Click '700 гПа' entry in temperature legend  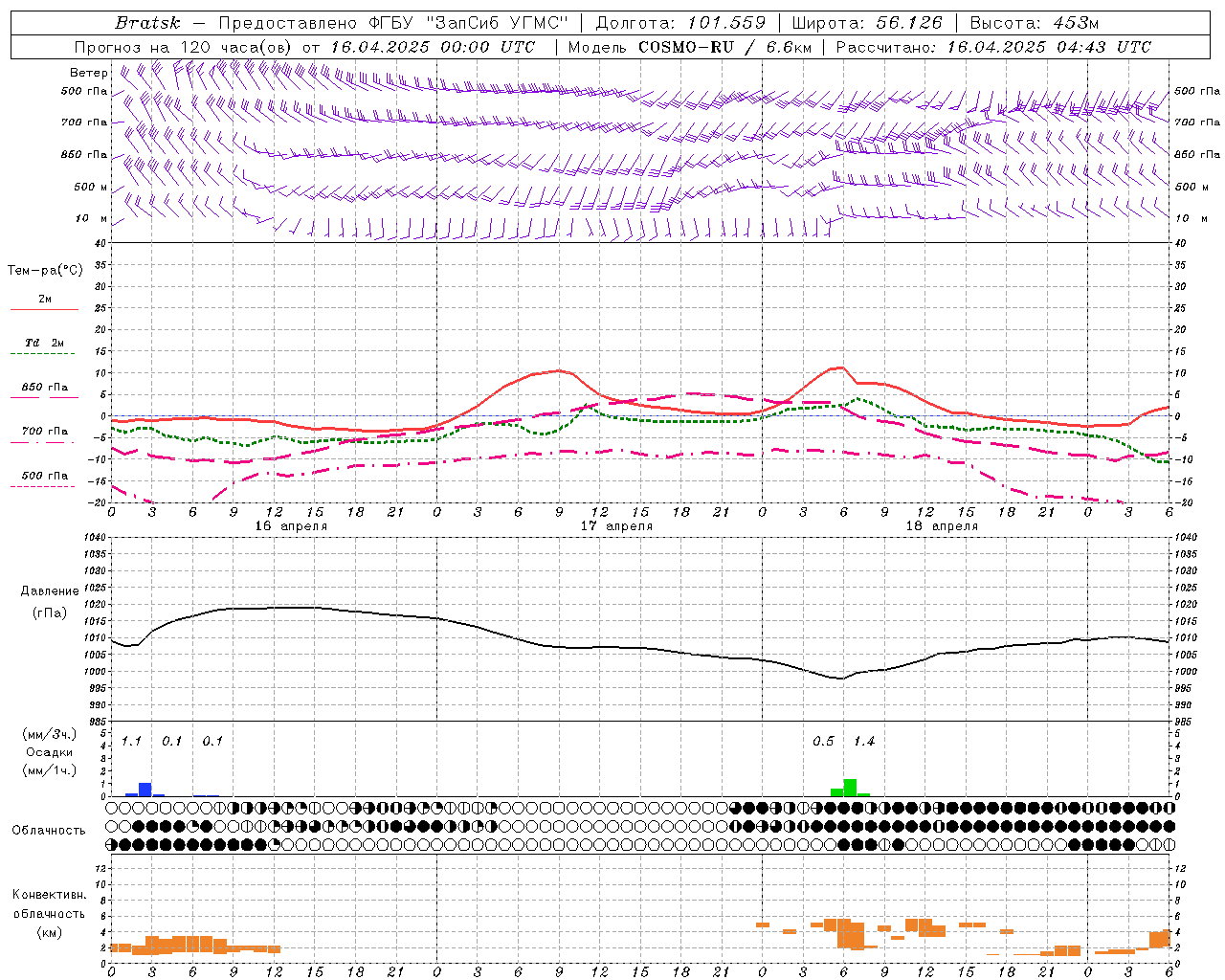45,432
